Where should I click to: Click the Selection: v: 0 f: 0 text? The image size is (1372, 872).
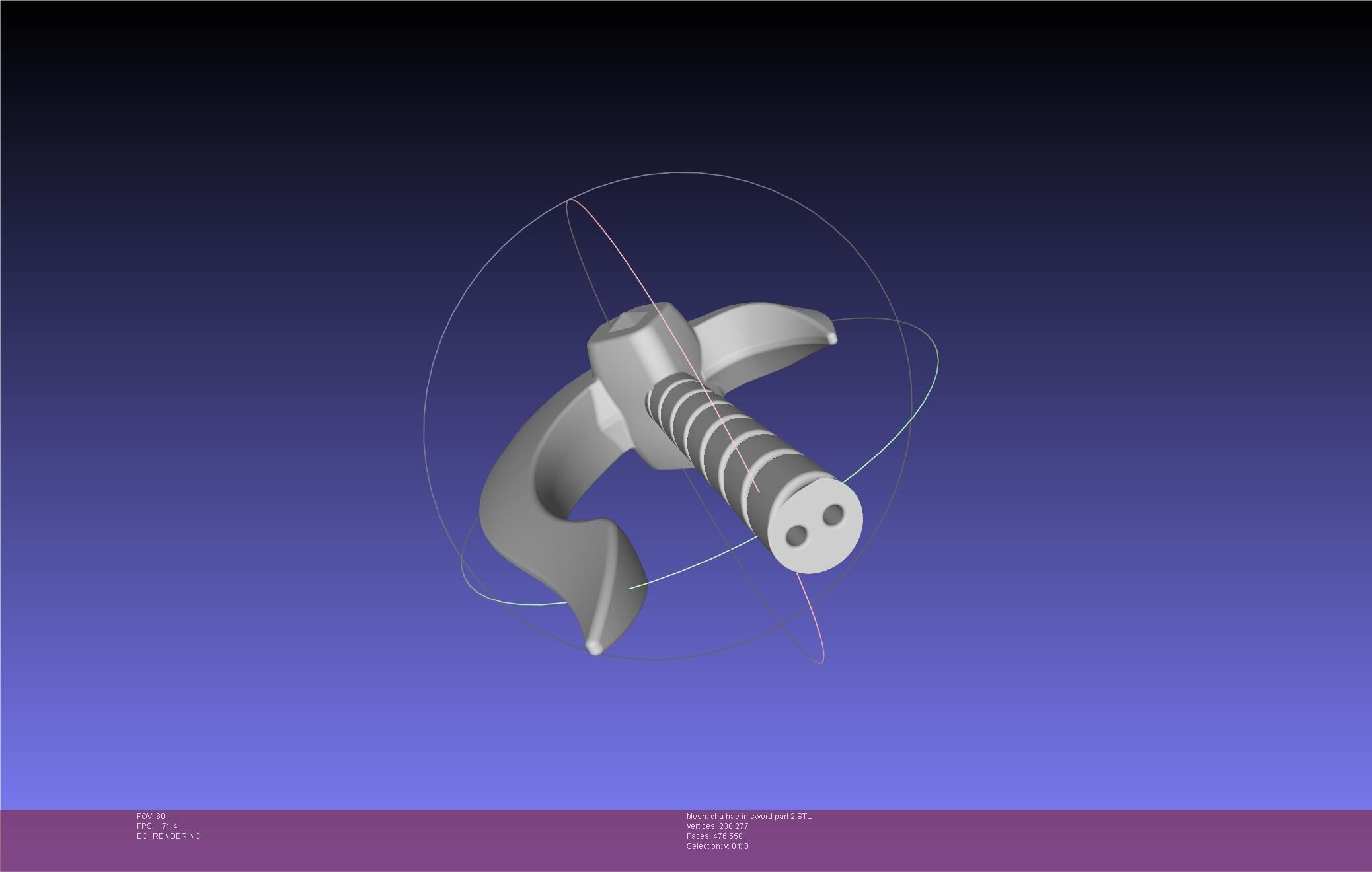coord(717,846)
